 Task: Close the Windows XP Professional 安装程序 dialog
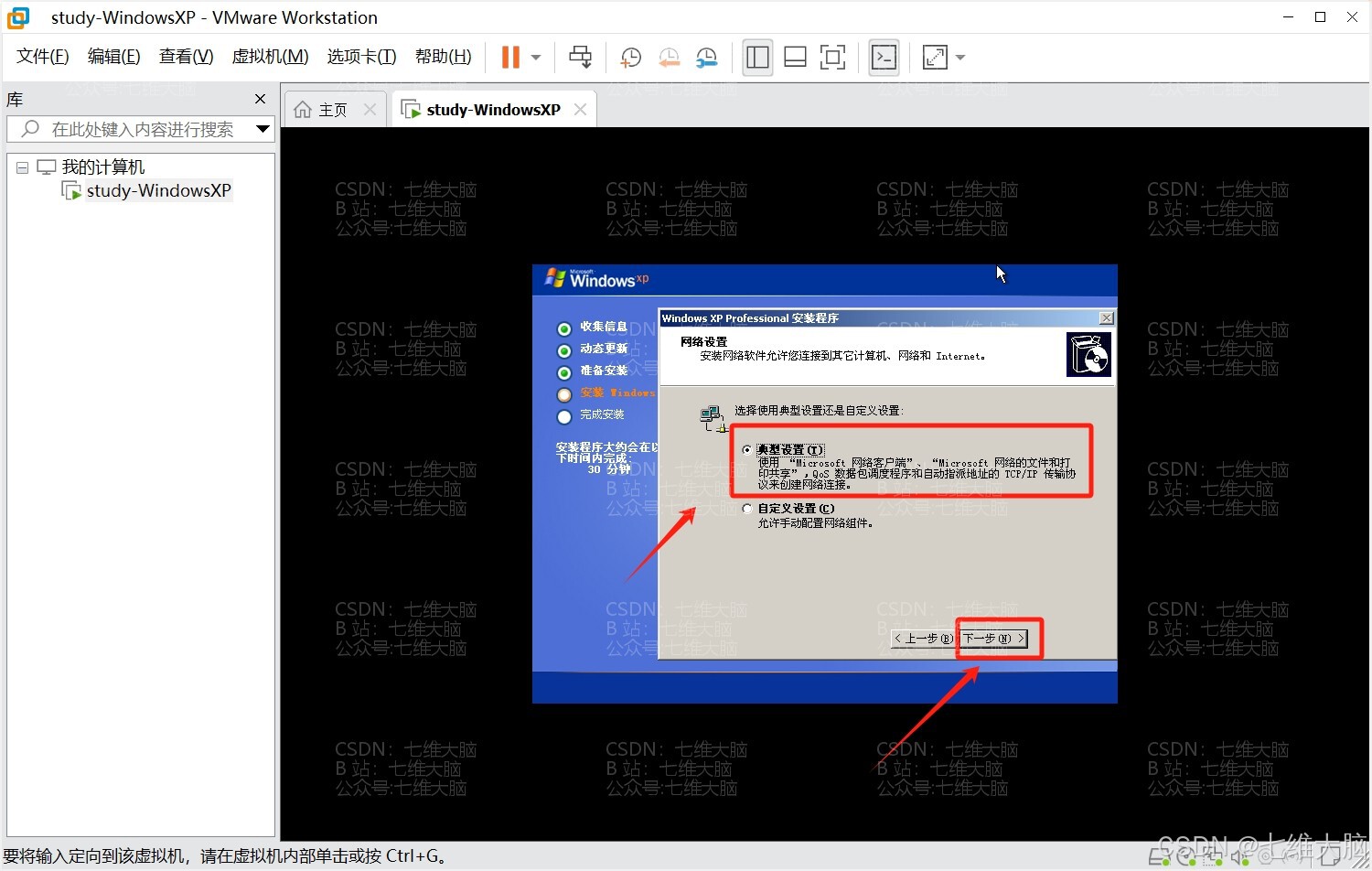[1106, 317]
